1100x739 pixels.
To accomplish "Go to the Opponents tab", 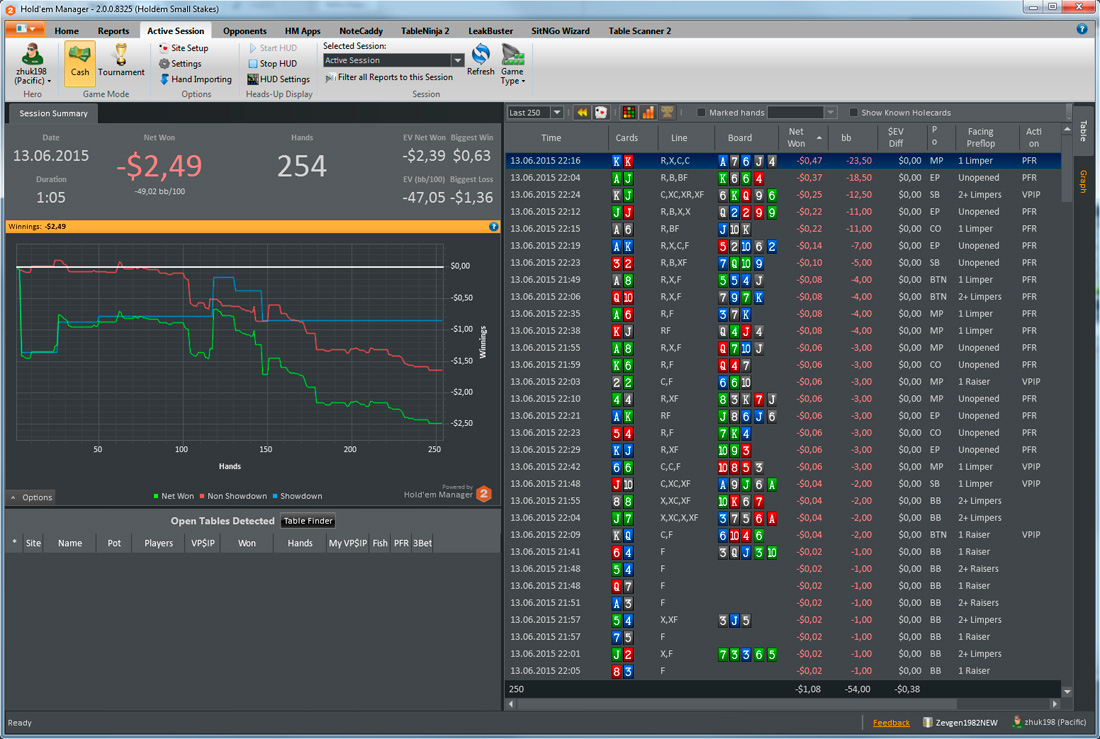I will click(x=245, y=31).
